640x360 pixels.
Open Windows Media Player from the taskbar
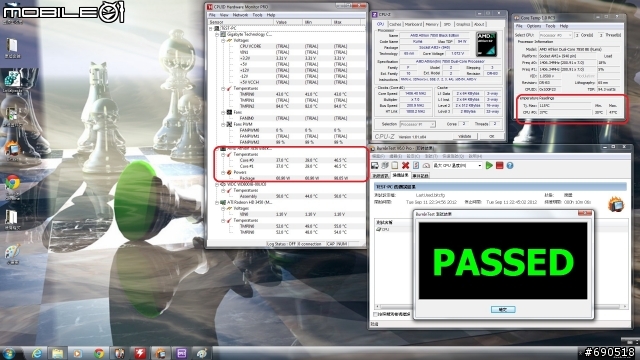click(x=78, y=353)
